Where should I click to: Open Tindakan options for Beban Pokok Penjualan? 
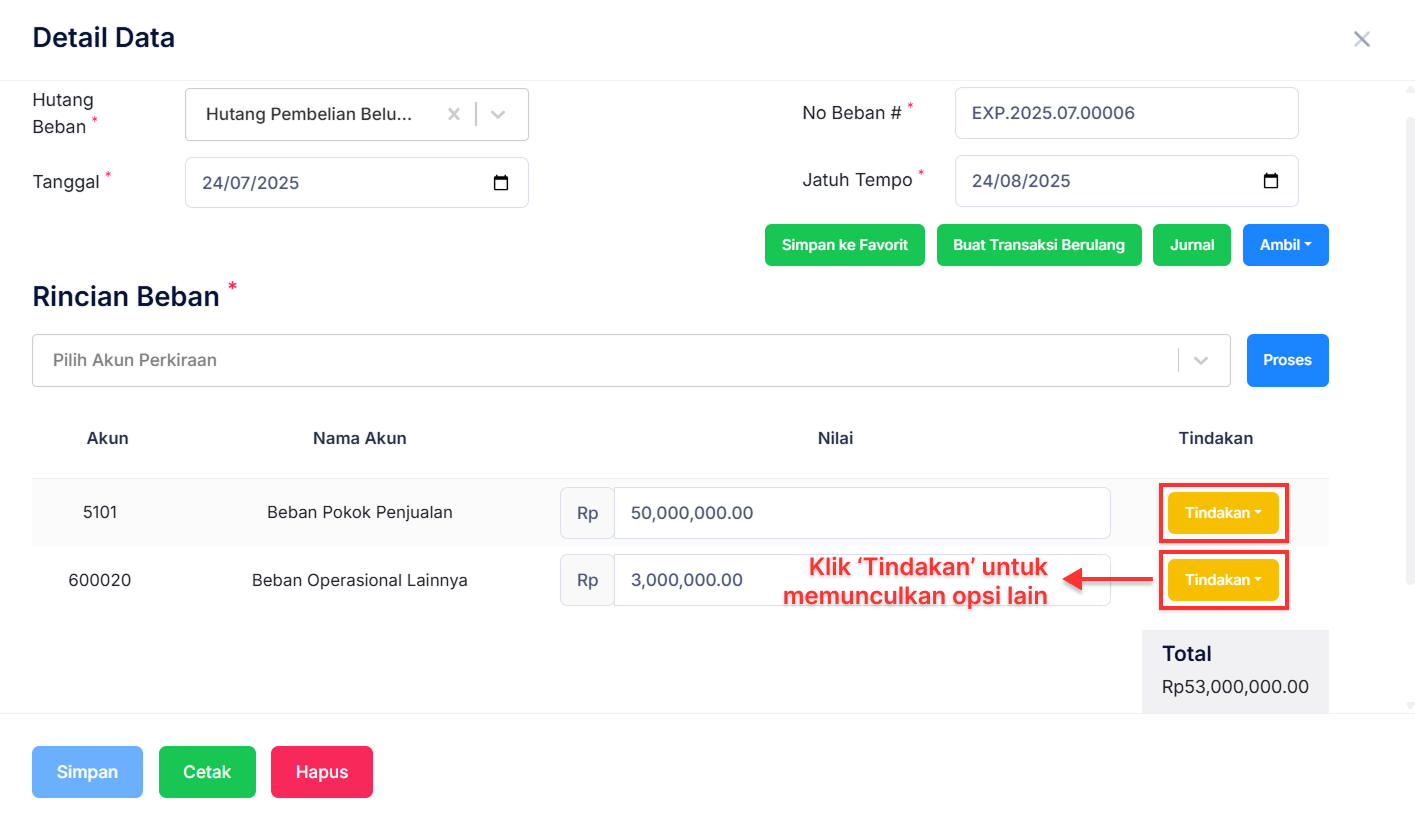pyautogui.click(x=1222, y=511)
